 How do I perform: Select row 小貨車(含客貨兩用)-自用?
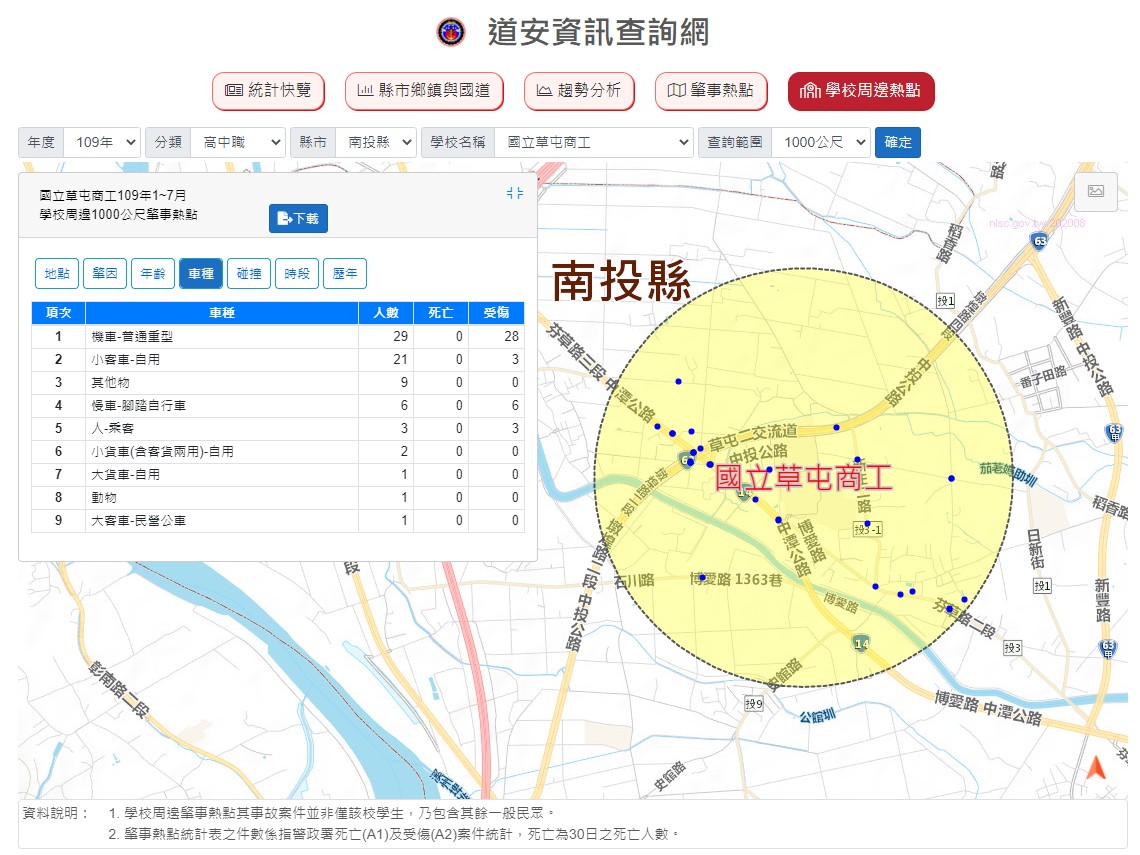pyautogui.click(x=278, y=451)
